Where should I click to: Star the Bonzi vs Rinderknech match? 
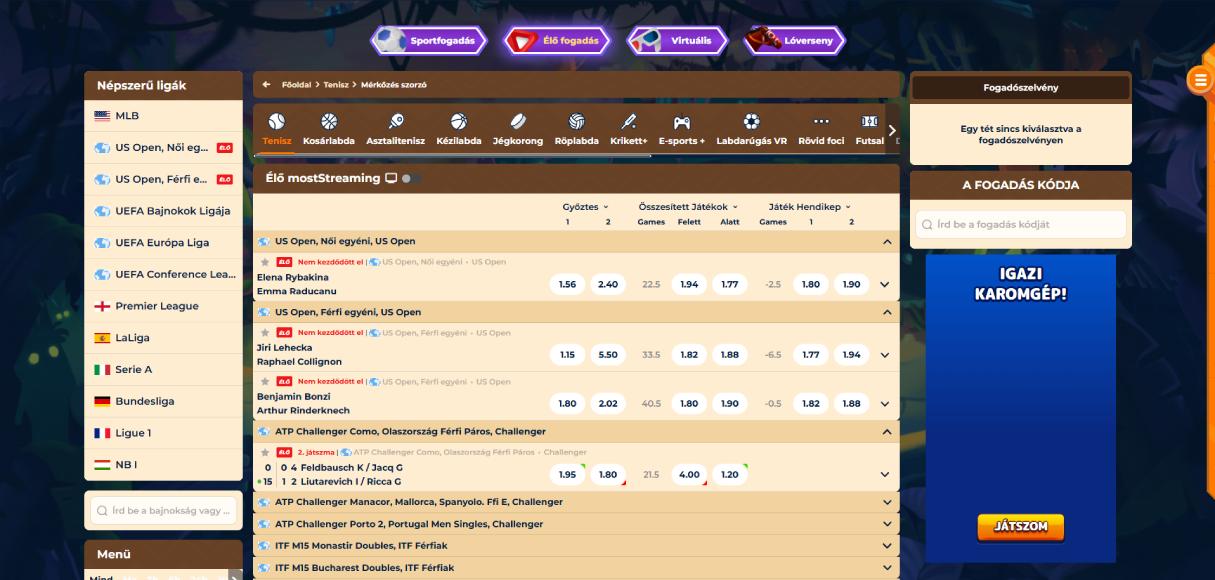[x=265, y=381]
